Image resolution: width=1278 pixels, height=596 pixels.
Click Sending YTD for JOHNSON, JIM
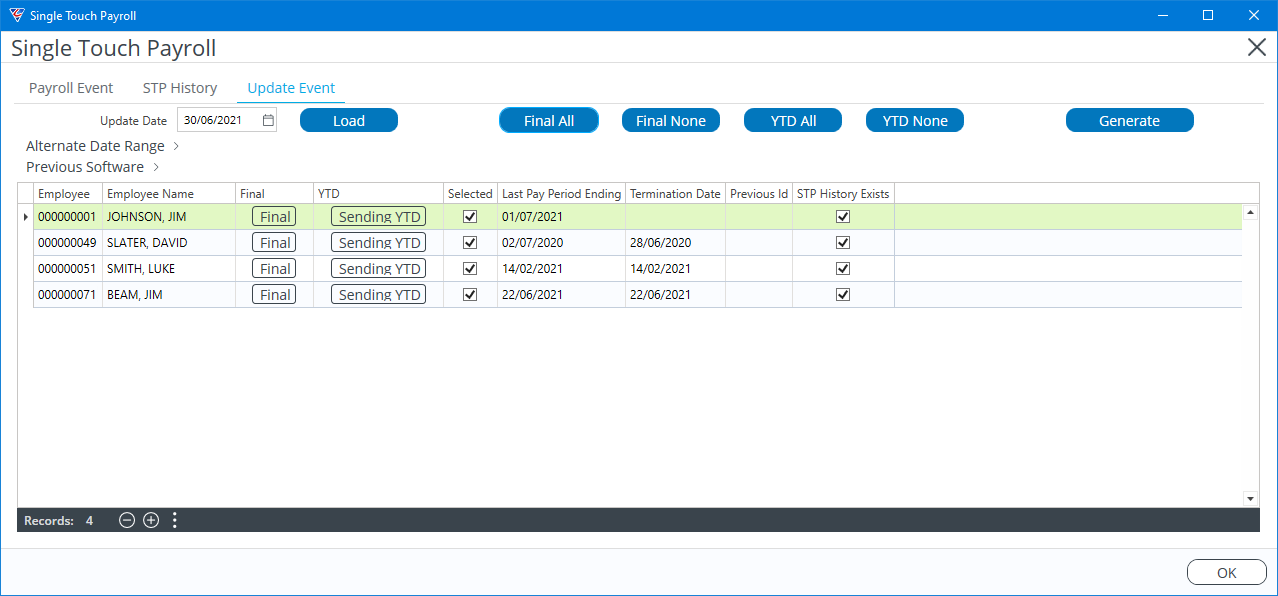(379, 217)
